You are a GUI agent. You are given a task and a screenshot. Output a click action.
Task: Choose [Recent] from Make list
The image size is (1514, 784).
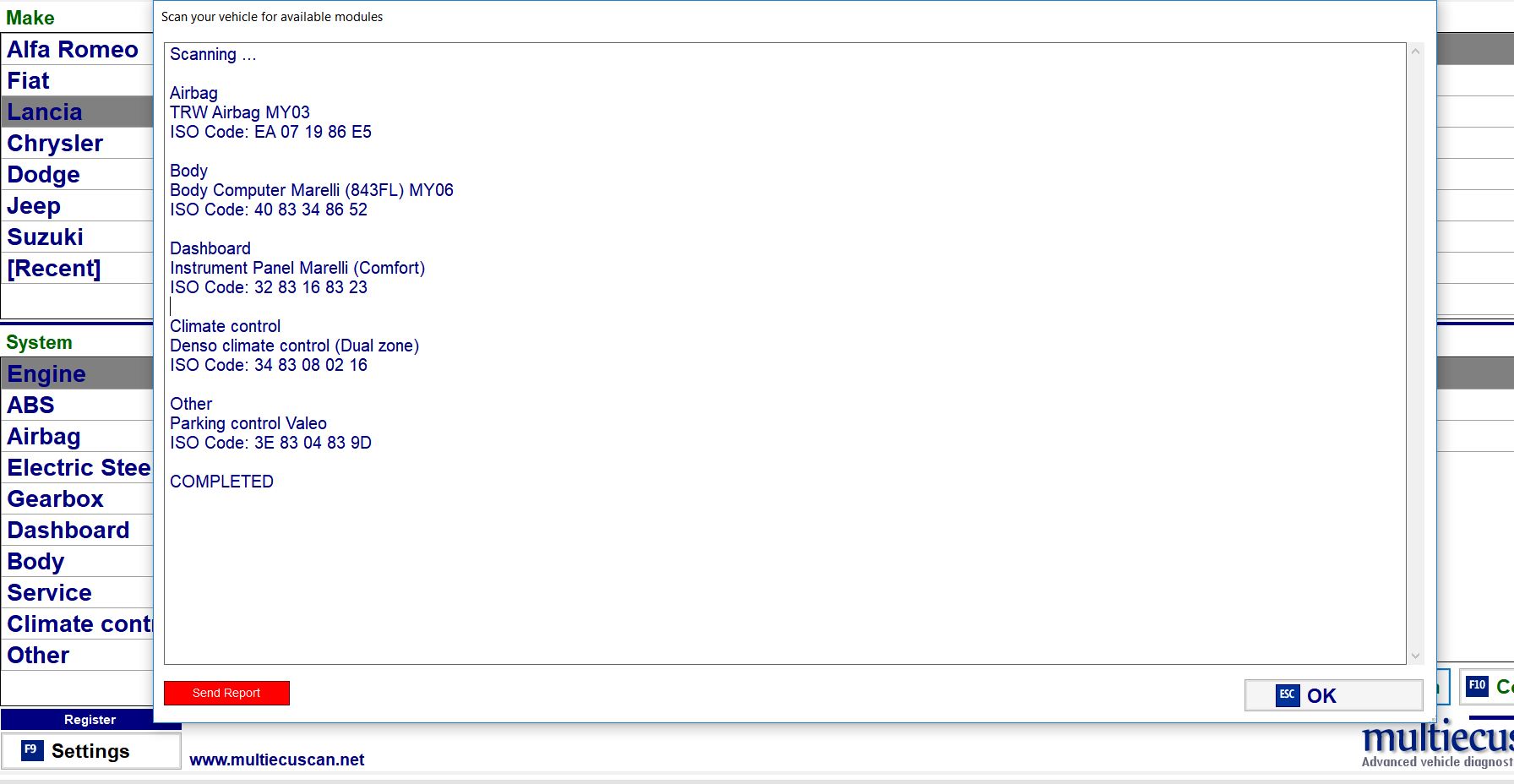pos(77,269)
